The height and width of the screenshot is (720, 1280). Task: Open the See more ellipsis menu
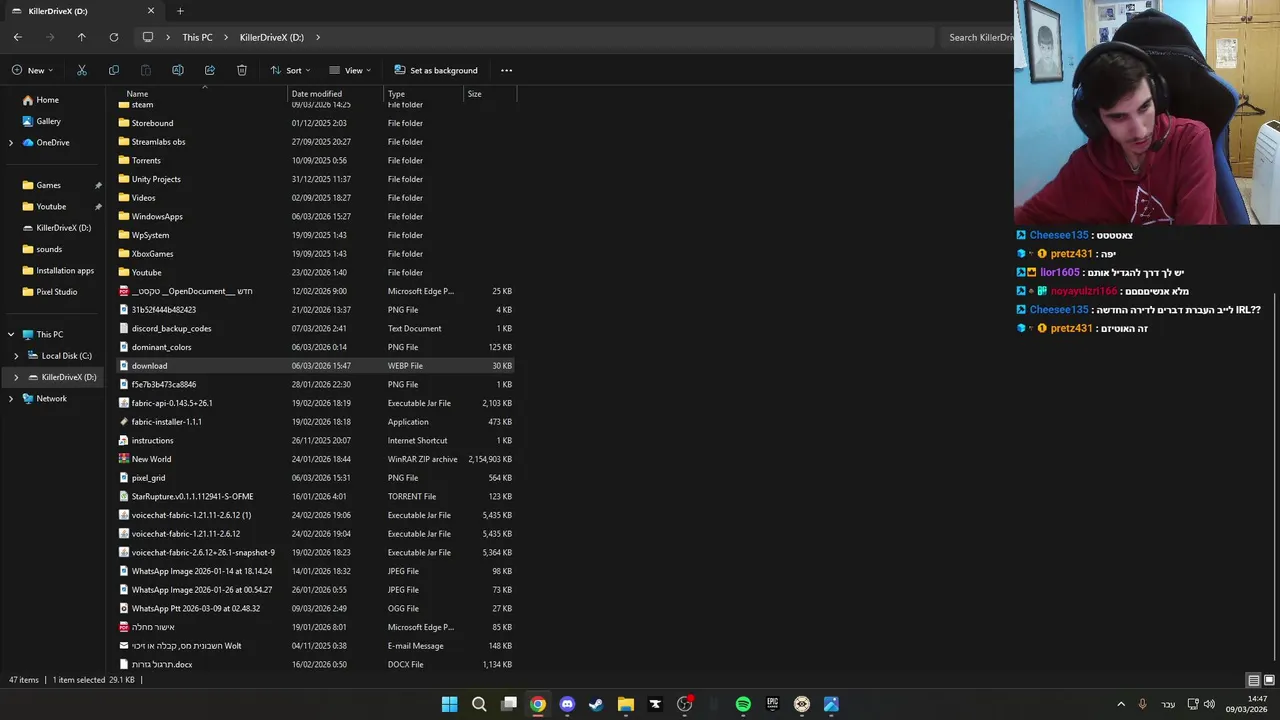pyautogui.click(x=506, y=70)
